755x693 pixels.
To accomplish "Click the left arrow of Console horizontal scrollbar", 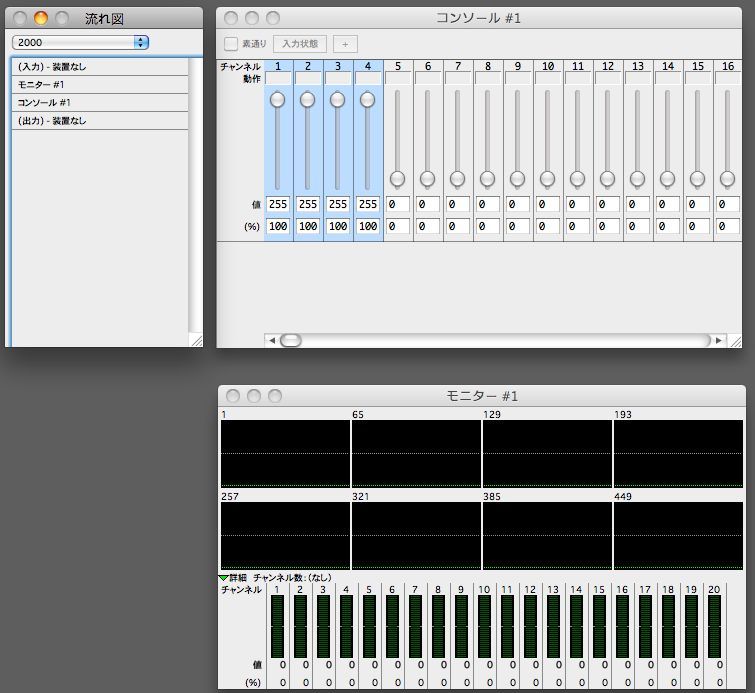I will 272,340.
